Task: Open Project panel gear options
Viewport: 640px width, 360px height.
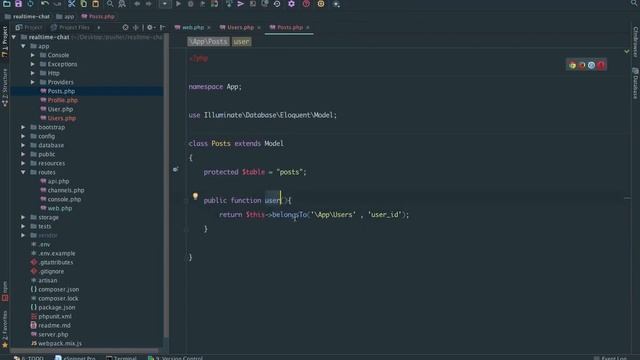Action: click(151, 27)
